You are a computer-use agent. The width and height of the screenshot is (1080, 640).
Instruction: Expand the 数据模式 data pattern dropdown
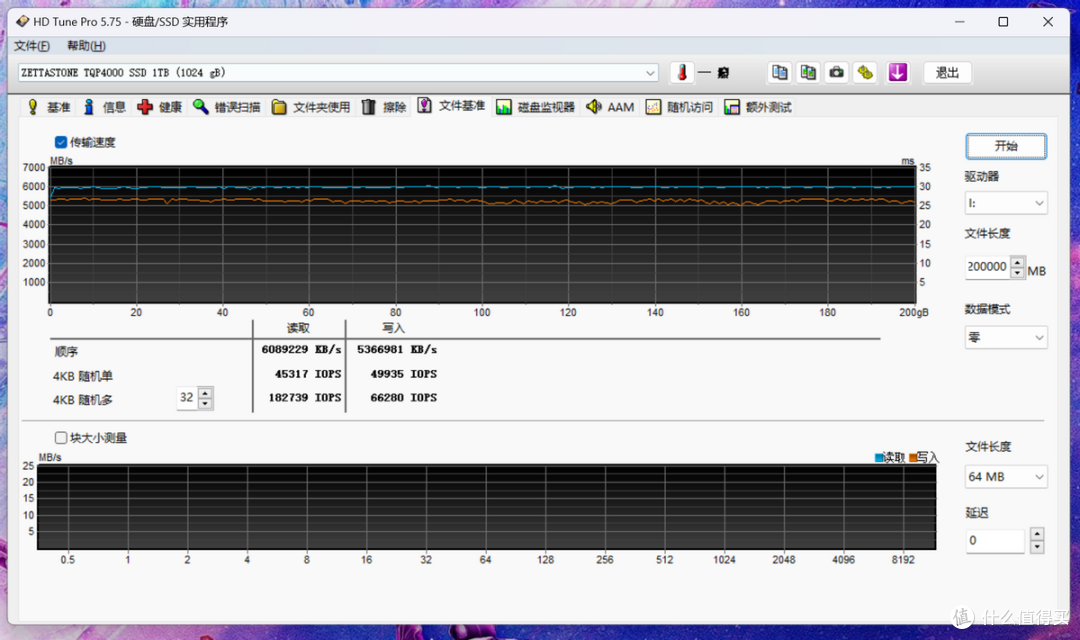pyautogui.click(x=1006, y=338)
